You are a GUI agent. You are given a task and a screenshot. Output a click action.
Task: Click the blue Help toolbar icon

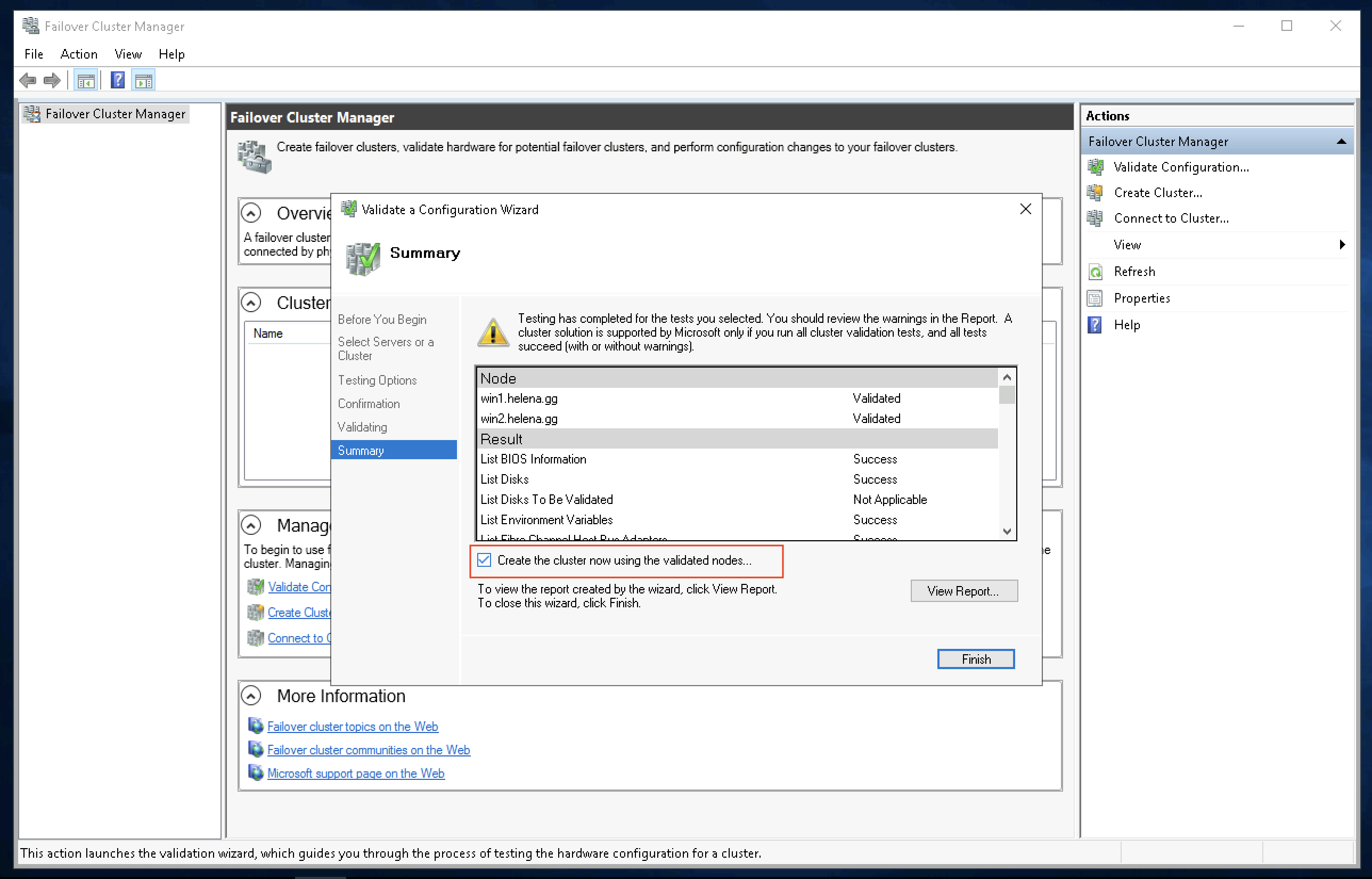click(x=118, y=80)
